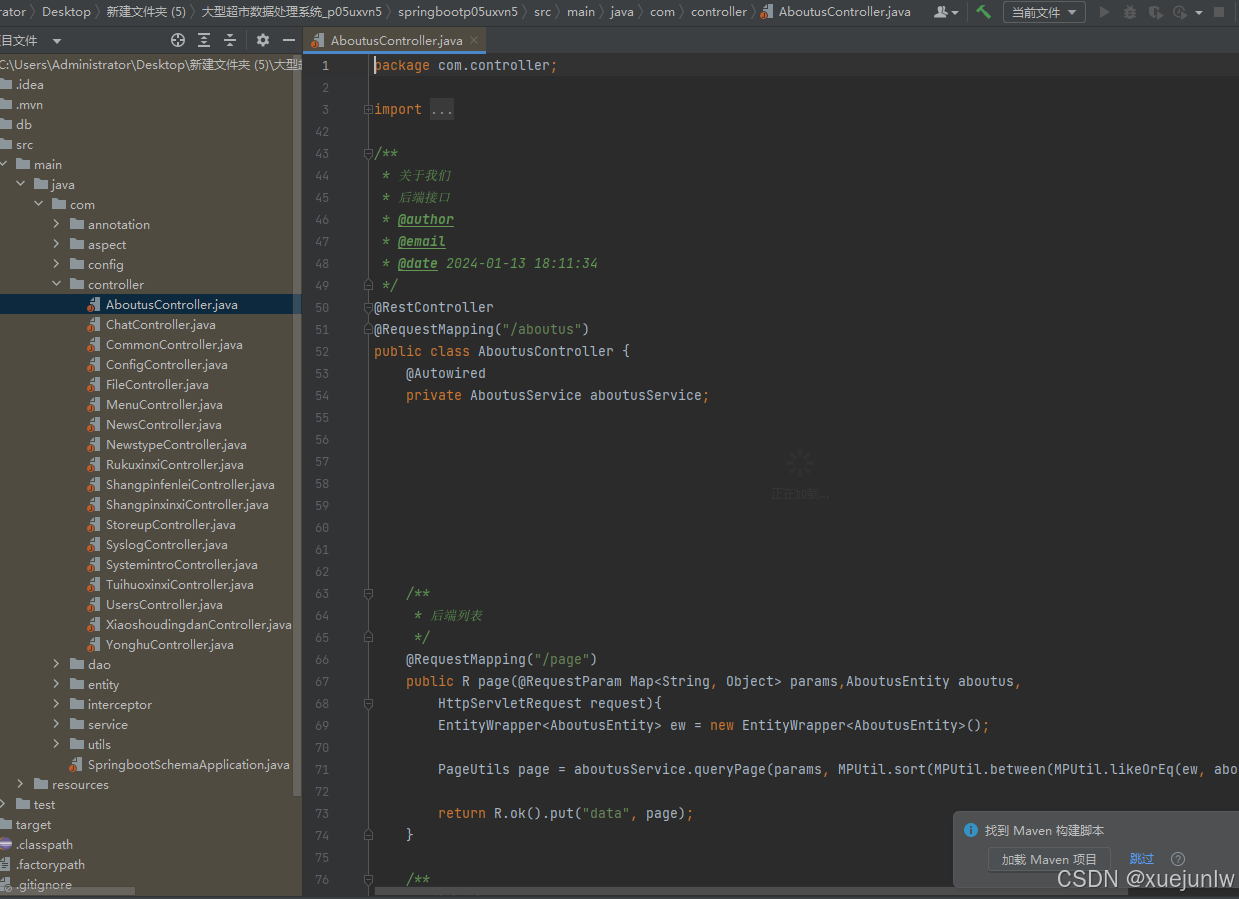Close the AboutusController.java tab
The height and width of the screenshot is (899, 1239).
[475, 41]
